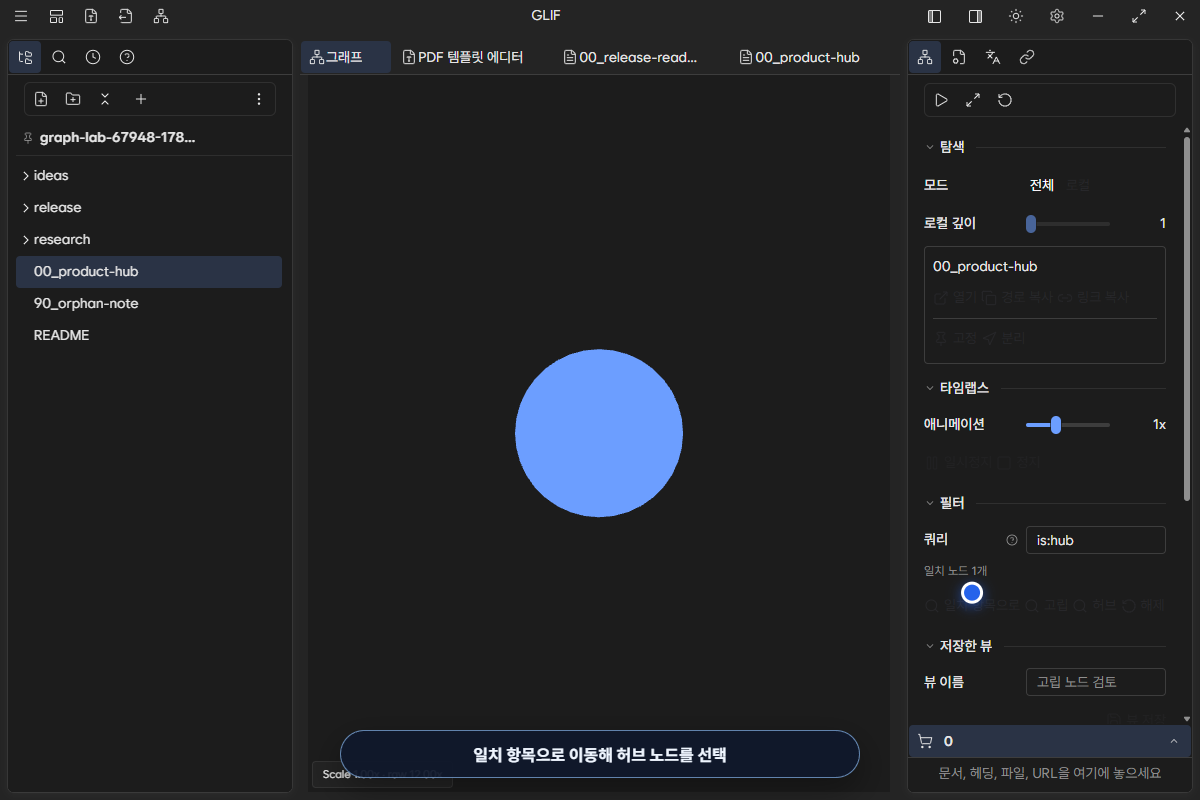Create a new folder in explorer
The height and width of the screenshot is (800, 1200).
[x=73, y=99]
